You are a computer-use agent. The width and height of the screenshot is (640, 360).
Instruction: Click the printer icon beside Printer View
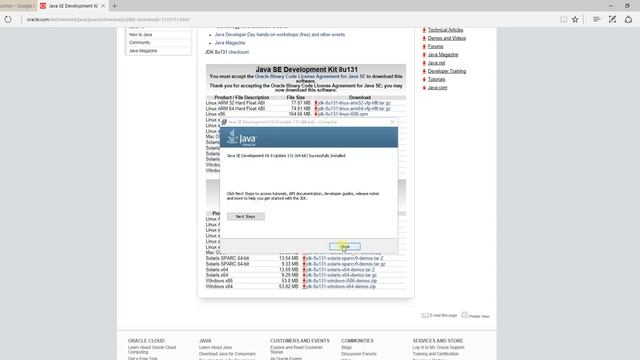click(464, 315)
